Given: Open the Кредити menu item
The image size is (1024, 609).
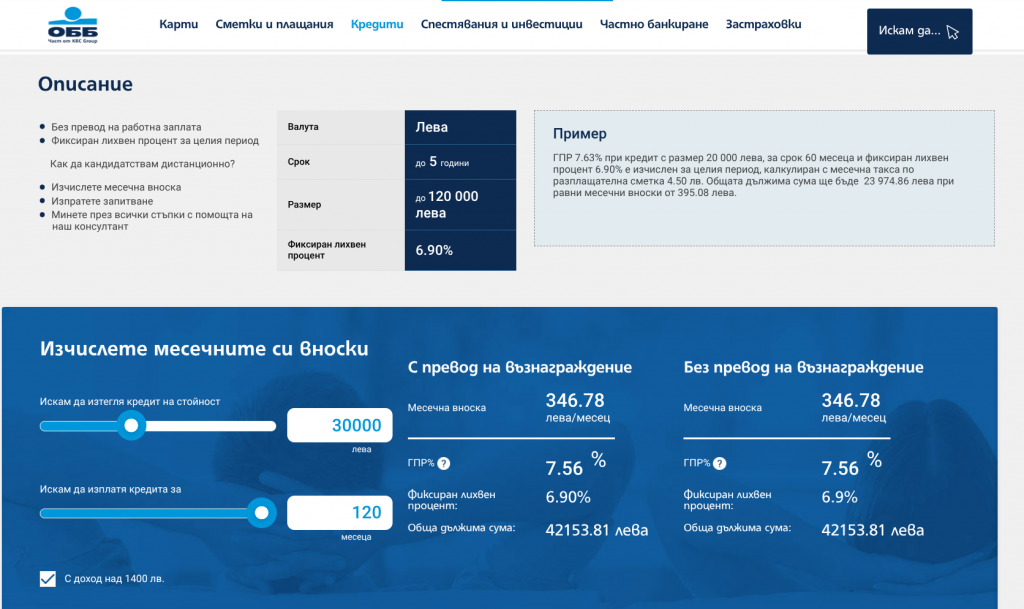Looking at the screenshot, I should tap(377, 23).
